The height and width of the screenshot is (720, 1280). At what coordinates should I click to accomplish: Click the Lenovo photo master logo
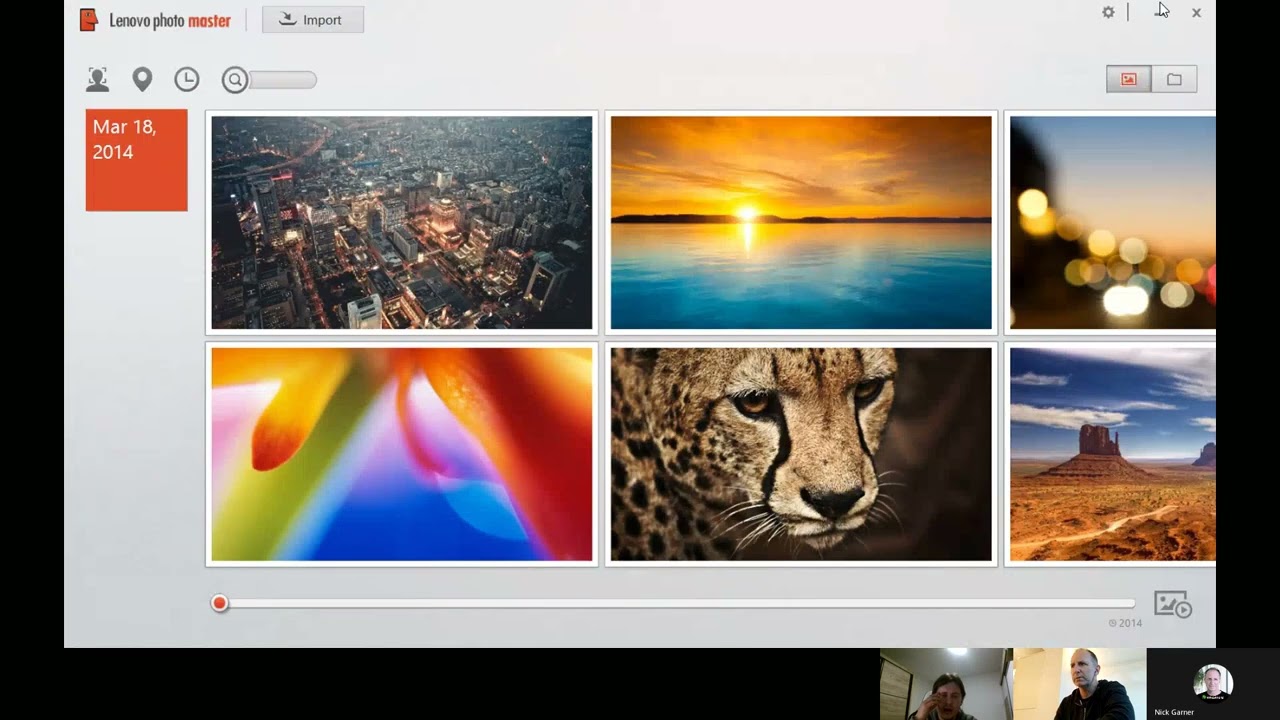tap(155, 20)
